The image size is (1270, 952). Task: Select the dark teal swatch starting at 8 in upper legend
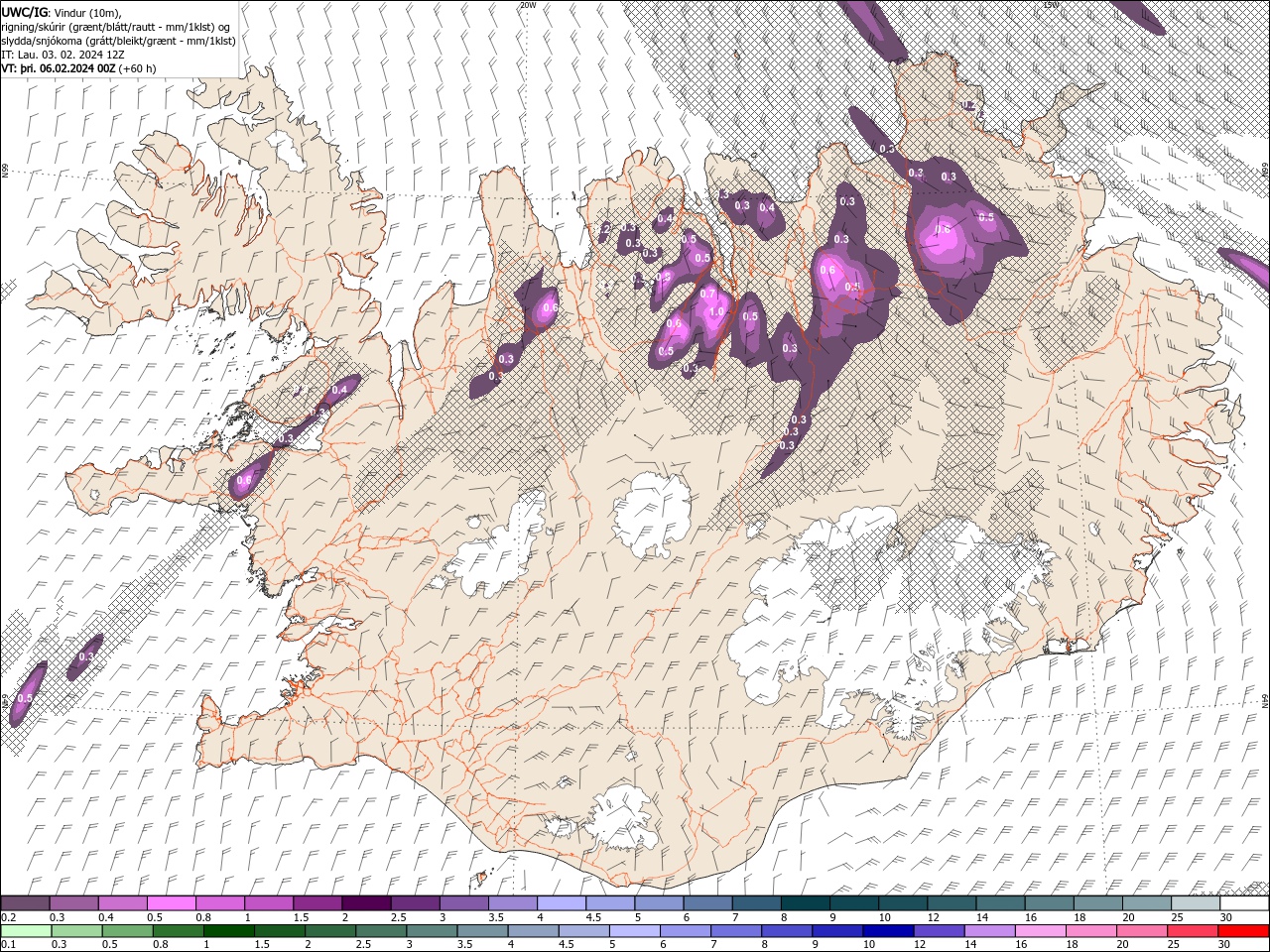pyautogui.click(x=806, y=903)
